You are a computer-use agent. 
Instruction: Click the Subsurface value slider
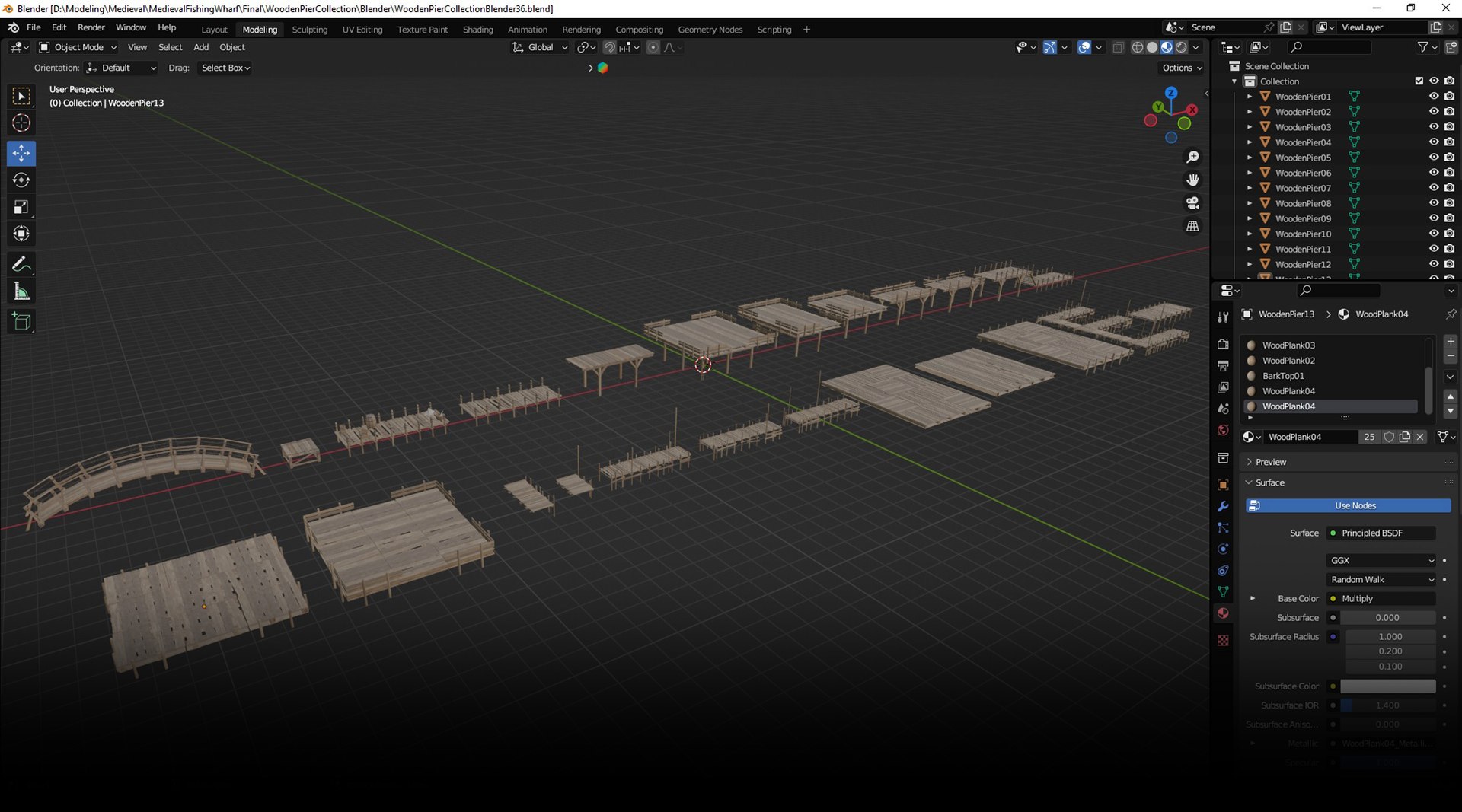[1387, 618]
